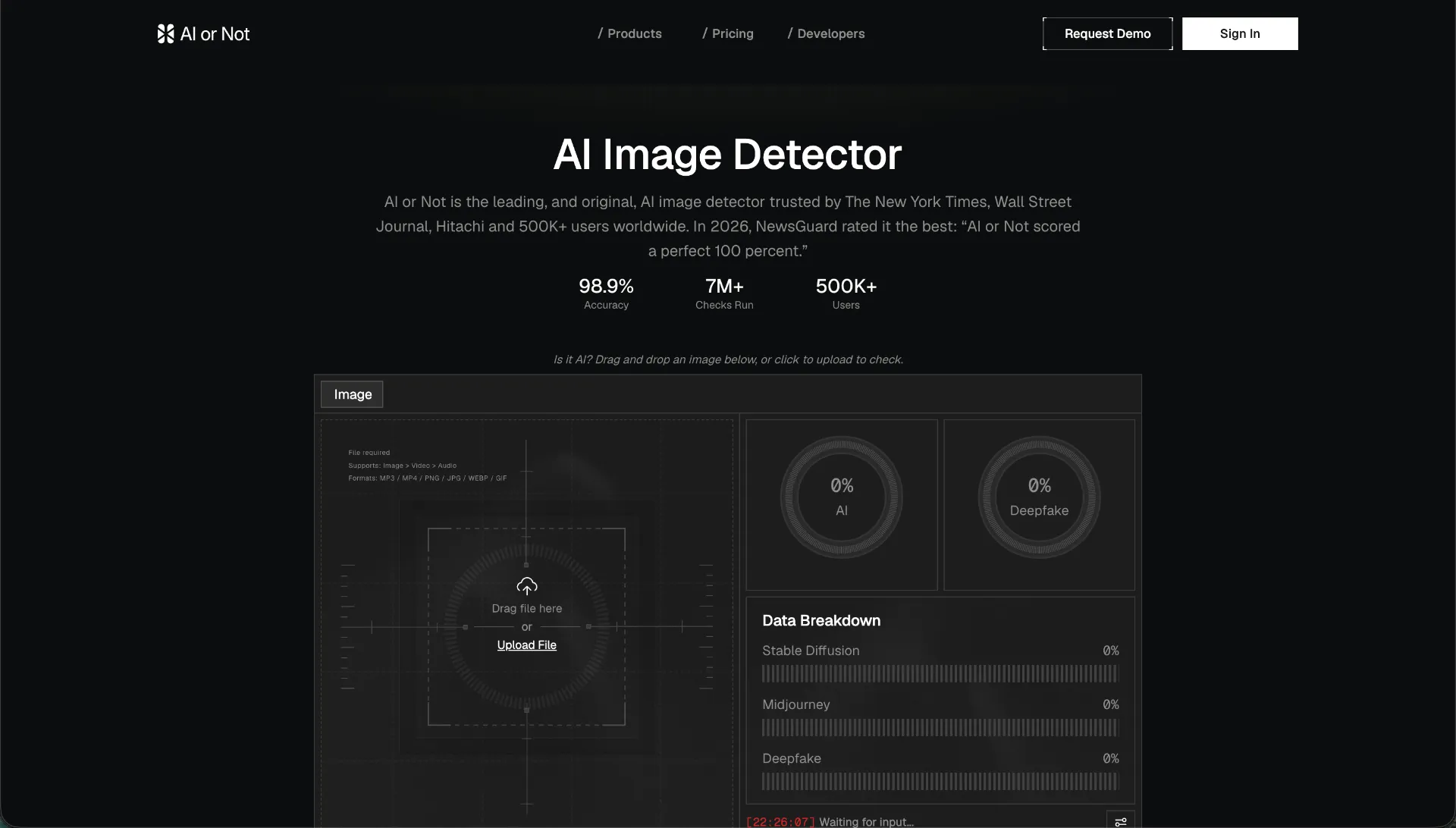The width and height of the screenshot is (1456, 828).
Task: Click the Is it AI? instruction text
Action: (x=728, y=359)
